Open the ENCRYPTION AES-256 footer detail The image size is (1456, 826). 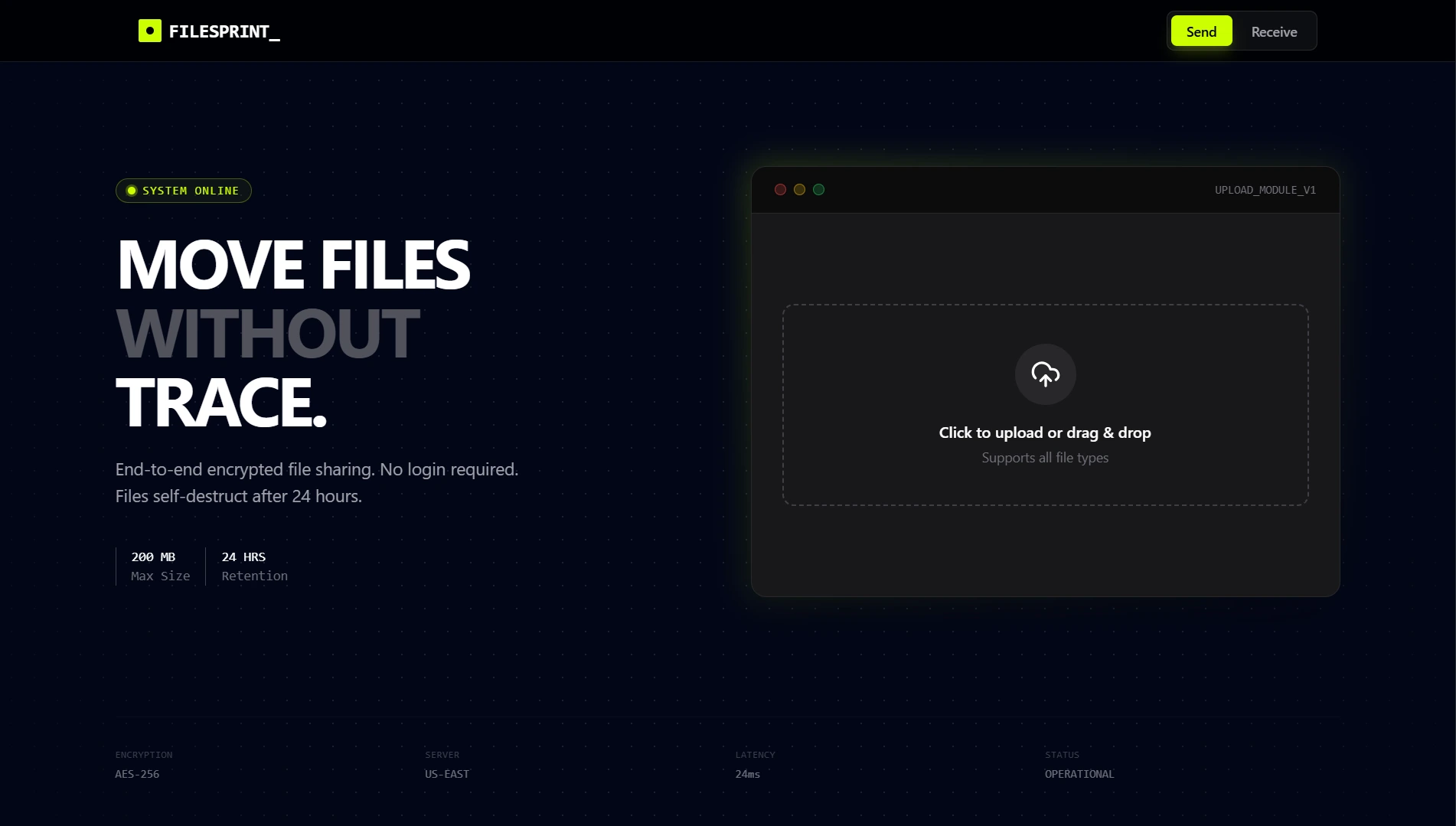143,766
